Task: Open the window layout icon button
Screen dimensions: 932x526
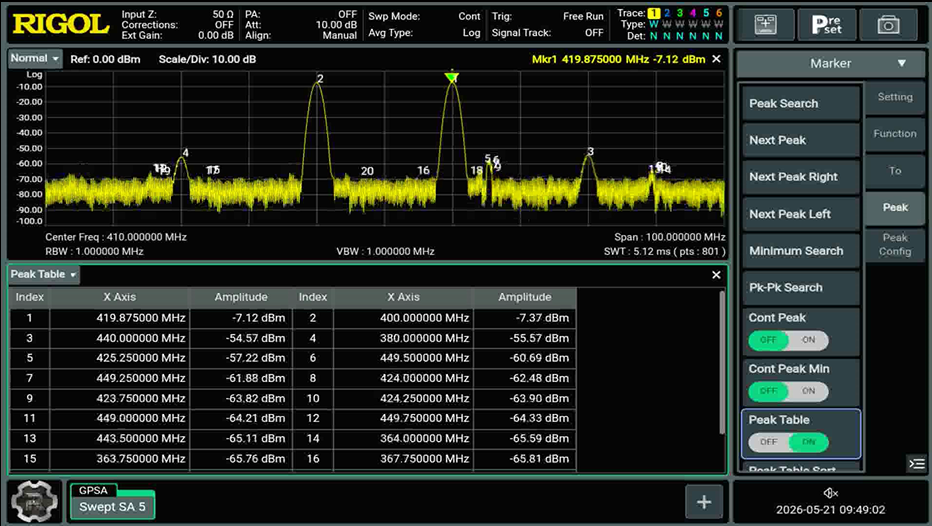Action: coord(766,24)
